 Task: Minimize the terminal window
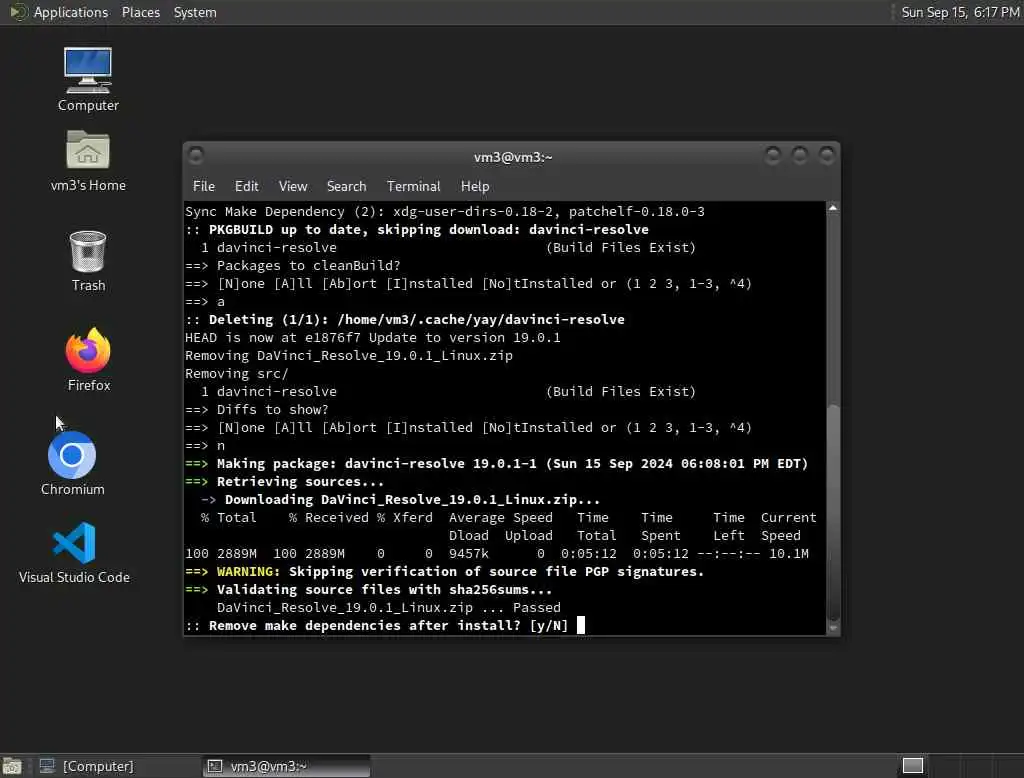[773, 156]
